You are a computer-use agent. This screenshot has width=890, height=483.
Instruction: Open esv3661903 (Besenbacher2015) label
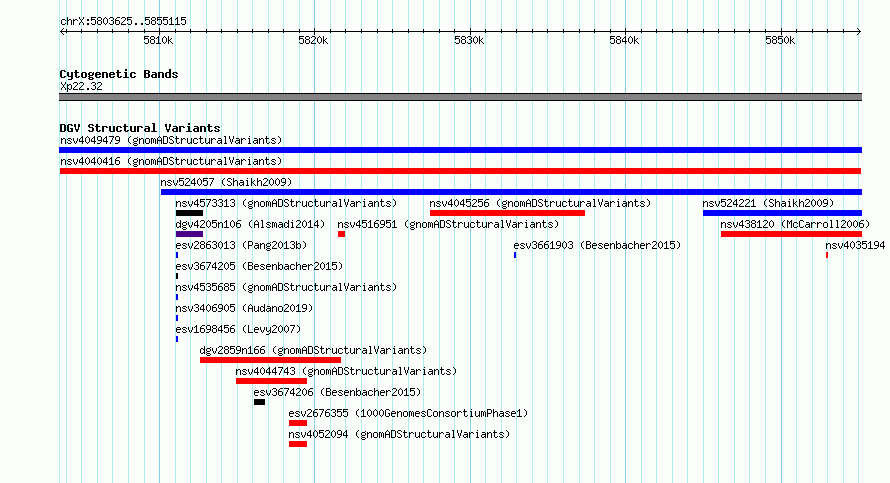pyautogui.click(x=597, y=245)
